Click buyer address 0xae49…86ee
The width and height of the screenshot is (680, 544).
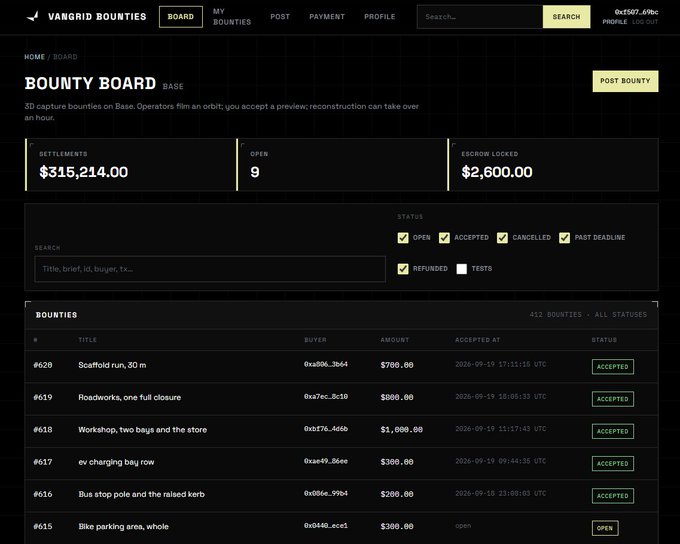[326, 461]
